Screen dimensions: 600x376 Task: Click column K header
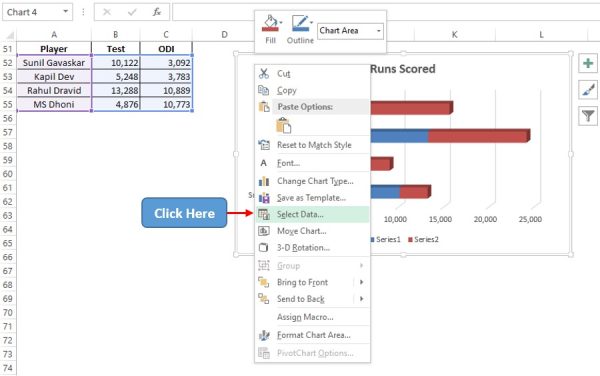455,34
